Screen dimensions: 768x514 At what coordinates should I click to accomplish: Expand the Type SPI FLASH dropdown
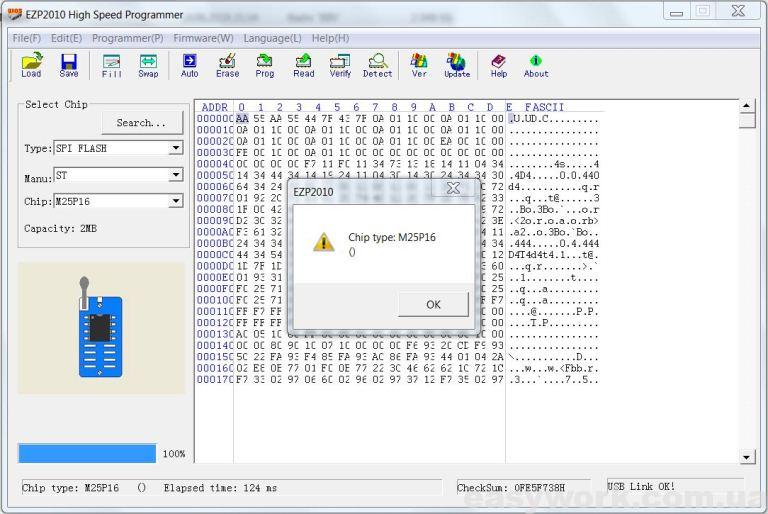(x=175, y=148)
